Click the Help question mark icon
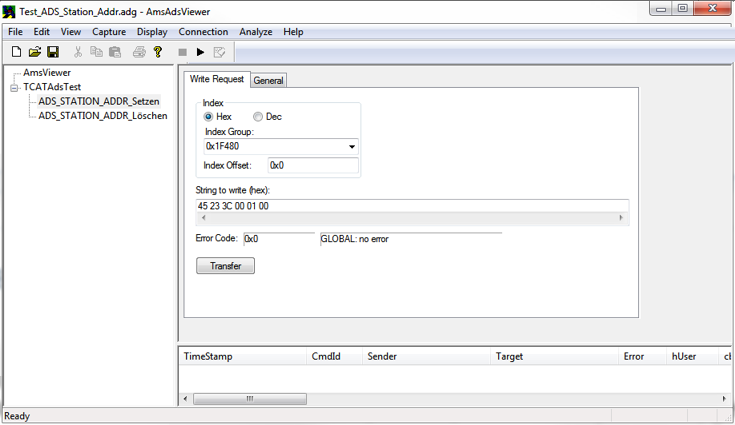 pos(158,52)
